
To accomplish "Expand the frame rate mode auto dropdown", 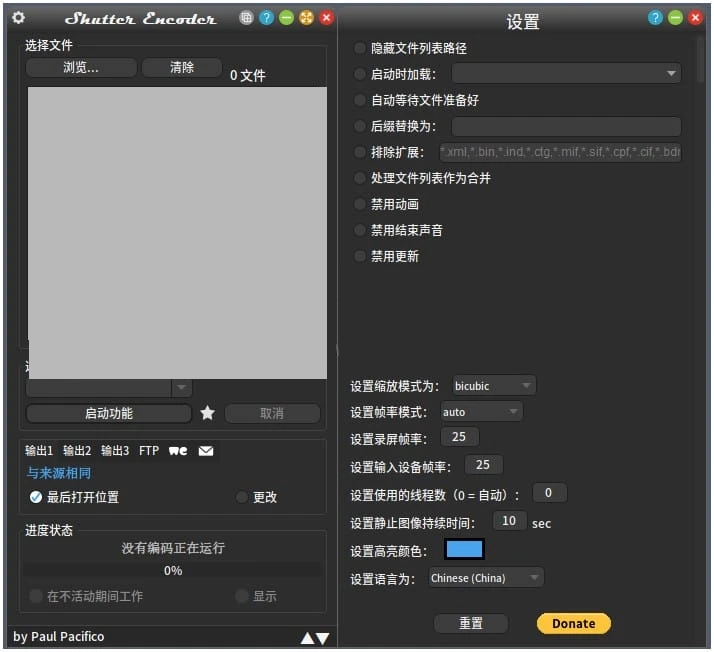I will click(x=481, y=412).
